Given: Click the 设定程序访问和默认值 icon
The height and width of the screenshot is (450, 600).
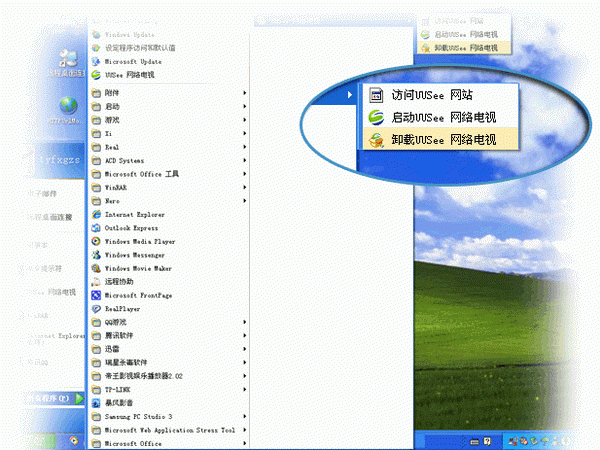Looking at the screenshot, I should coord(96,48).
